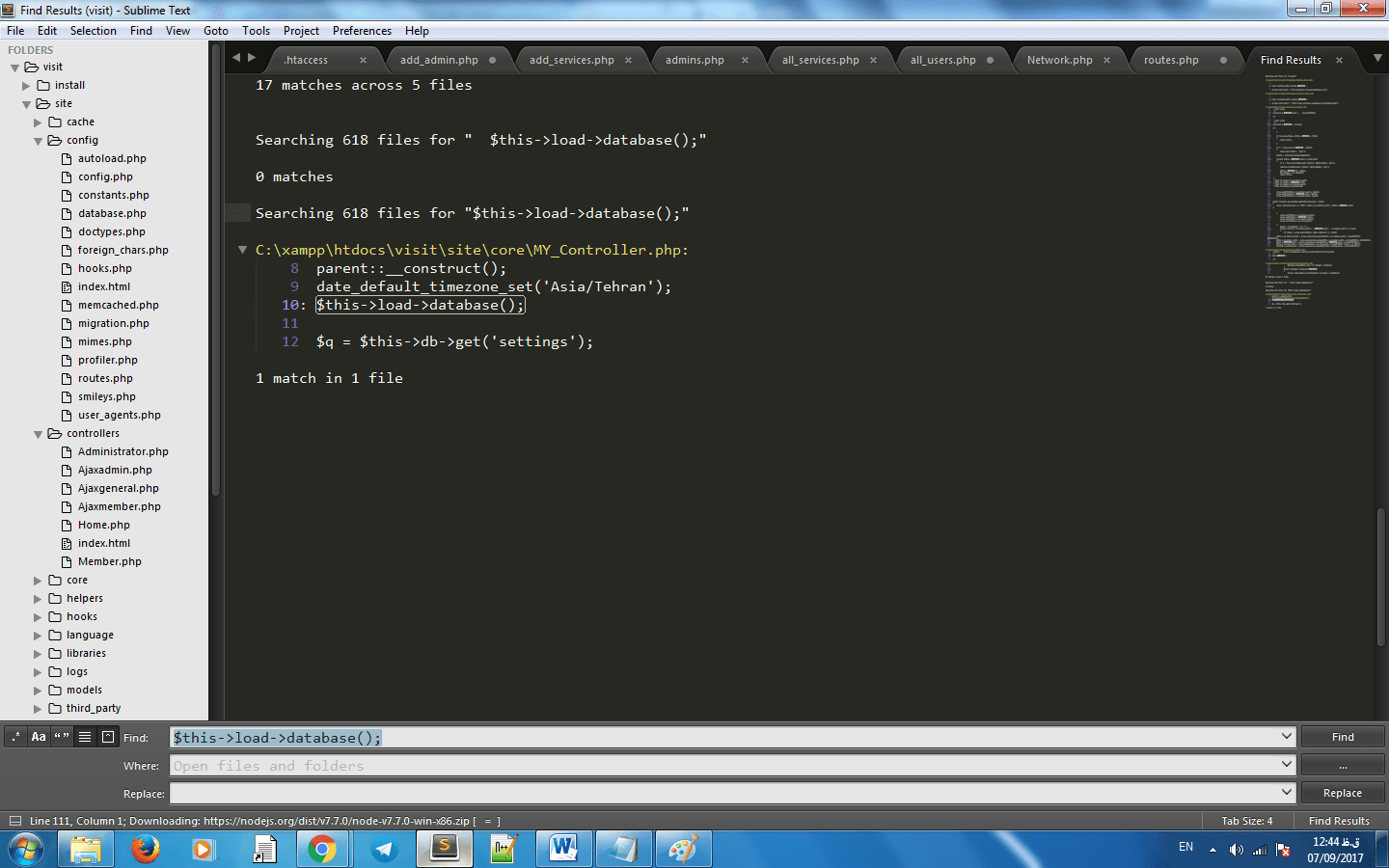
Task: Toggle regular expression search mode
Action: click(15, 737)
